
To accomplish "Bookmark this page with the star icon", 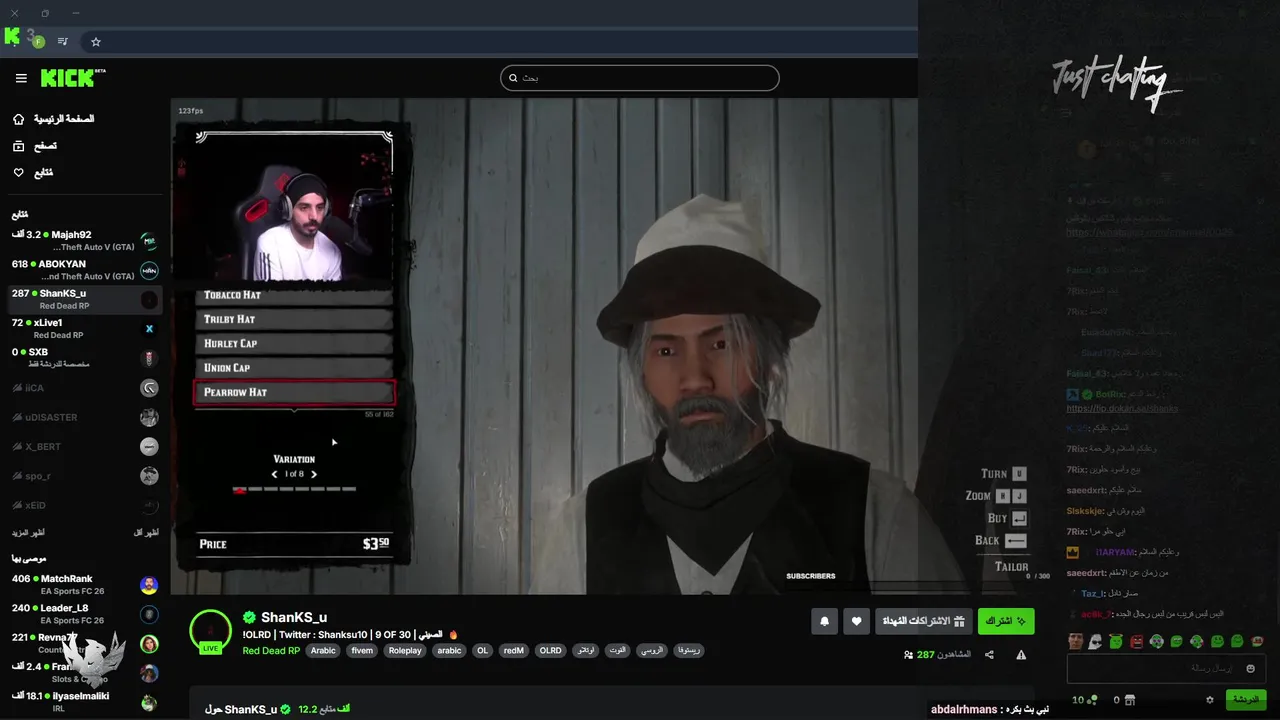I will click(96, 42).
